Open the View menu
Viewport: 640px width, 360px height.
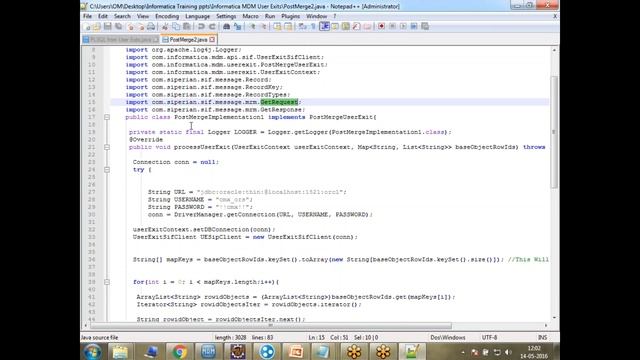pyautogui.click(x=143, y=16)
